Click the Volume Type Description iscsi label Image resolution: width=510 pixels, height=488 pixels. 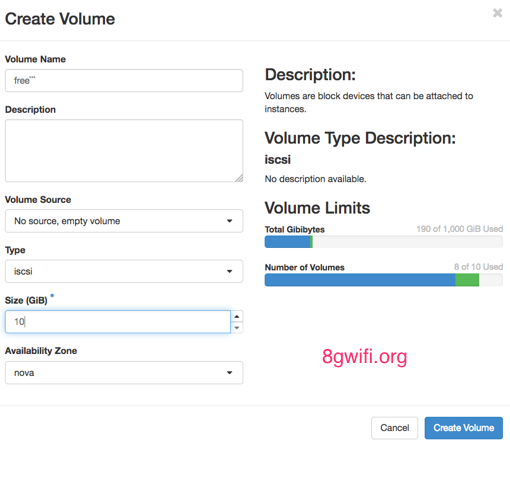click(x=278, y=159)
